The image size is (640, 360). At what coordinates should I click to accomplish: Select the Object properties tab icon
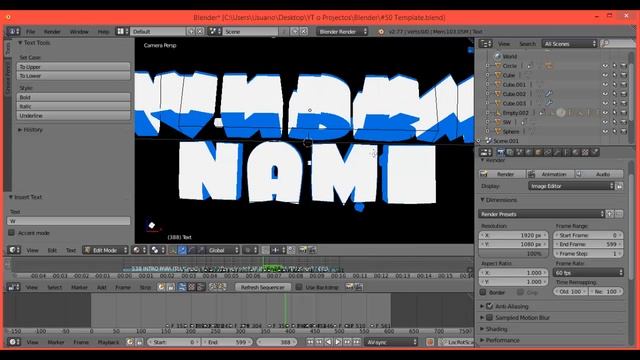tap(538, 152)
